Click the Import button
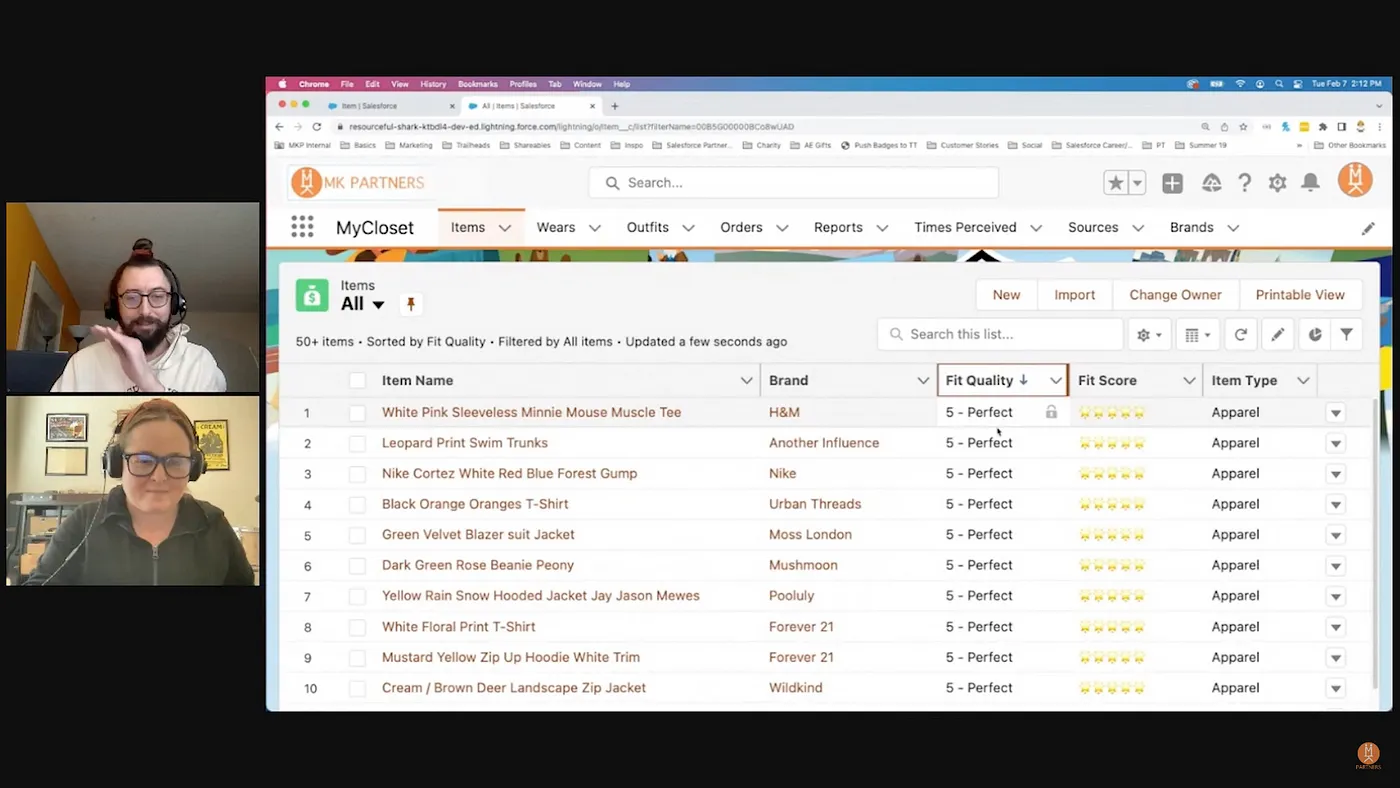The width and height of the screenshot is (1400, 788). (1074, 295)
